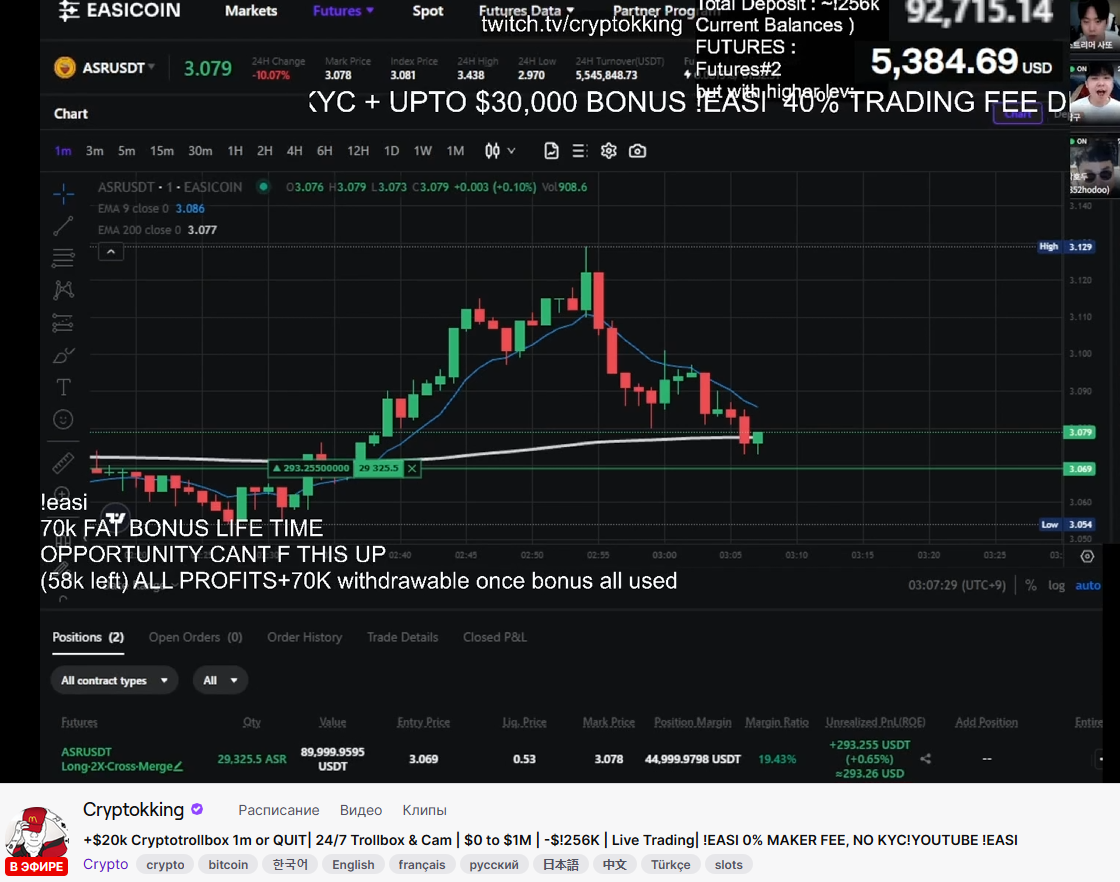The width and height of the screenshot is (1120, 882).
Task: Open the chart list layout icon
Action: (x=579, y=151)
